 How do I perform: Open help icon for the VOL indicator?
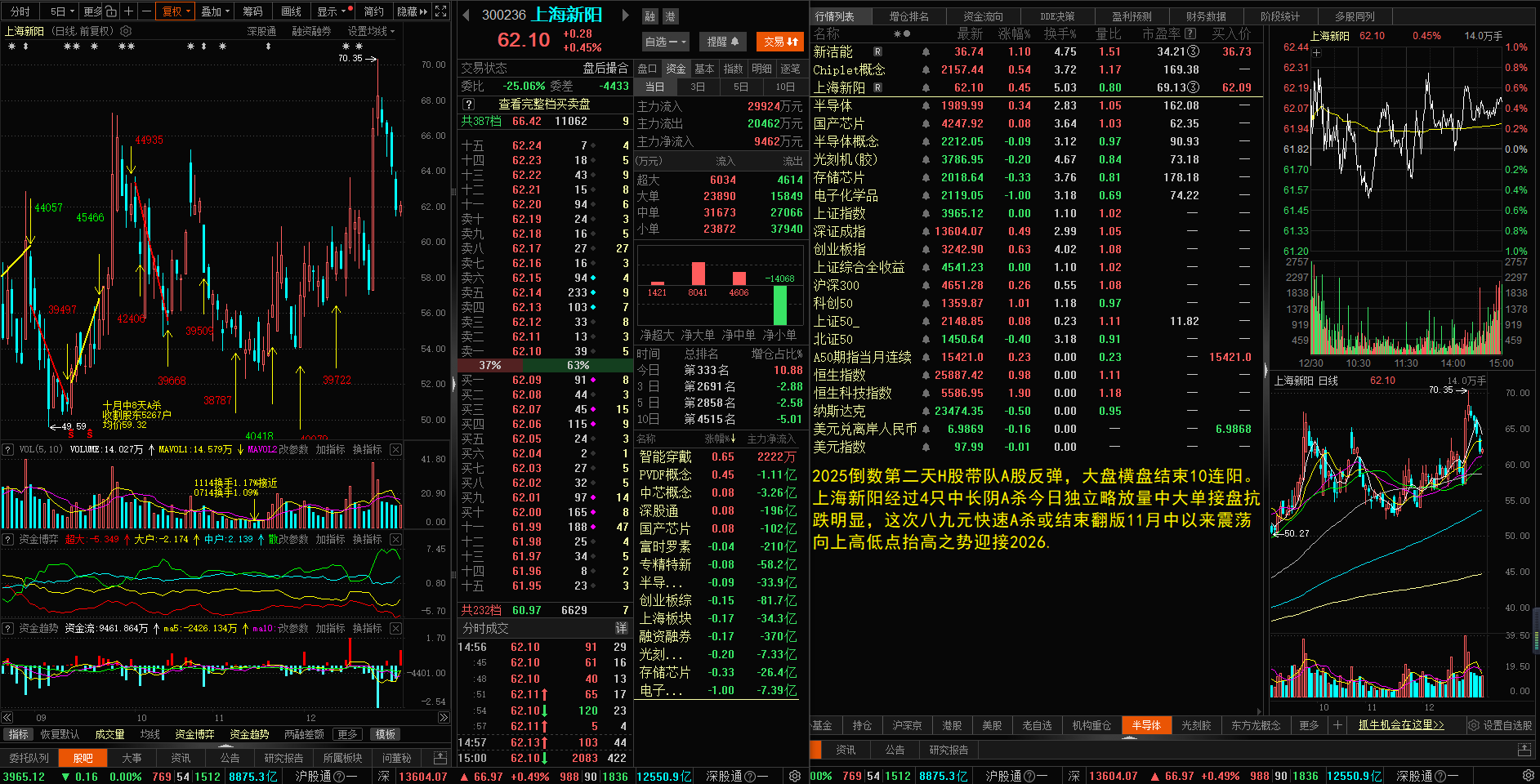point(8,449)
